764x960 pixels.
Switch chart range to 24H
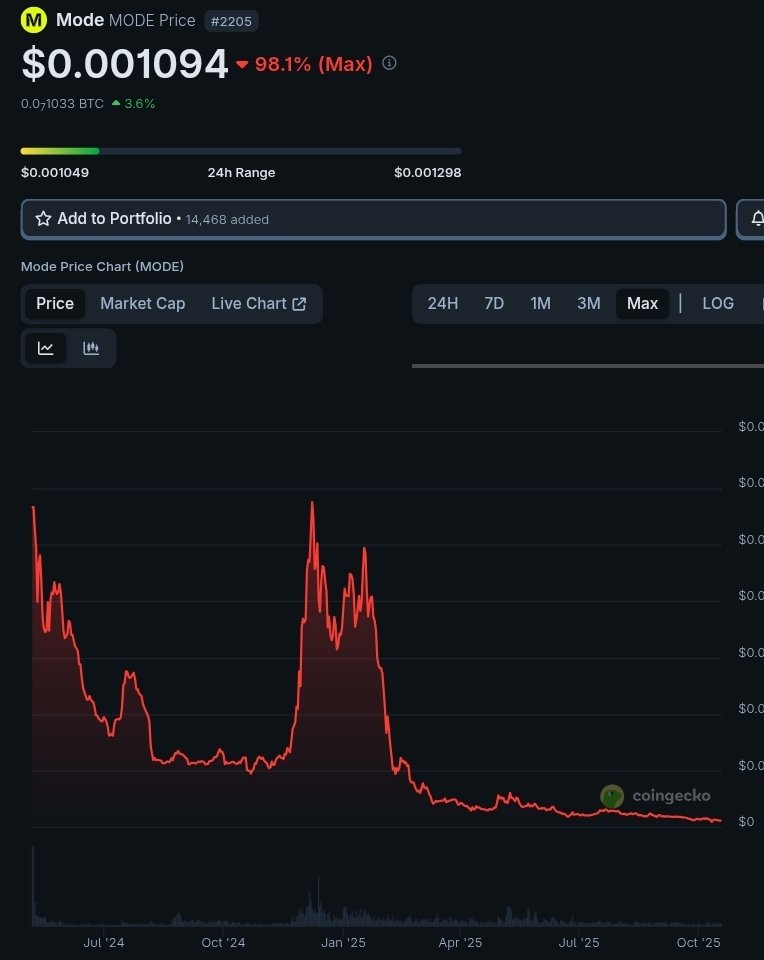(443, 303)
